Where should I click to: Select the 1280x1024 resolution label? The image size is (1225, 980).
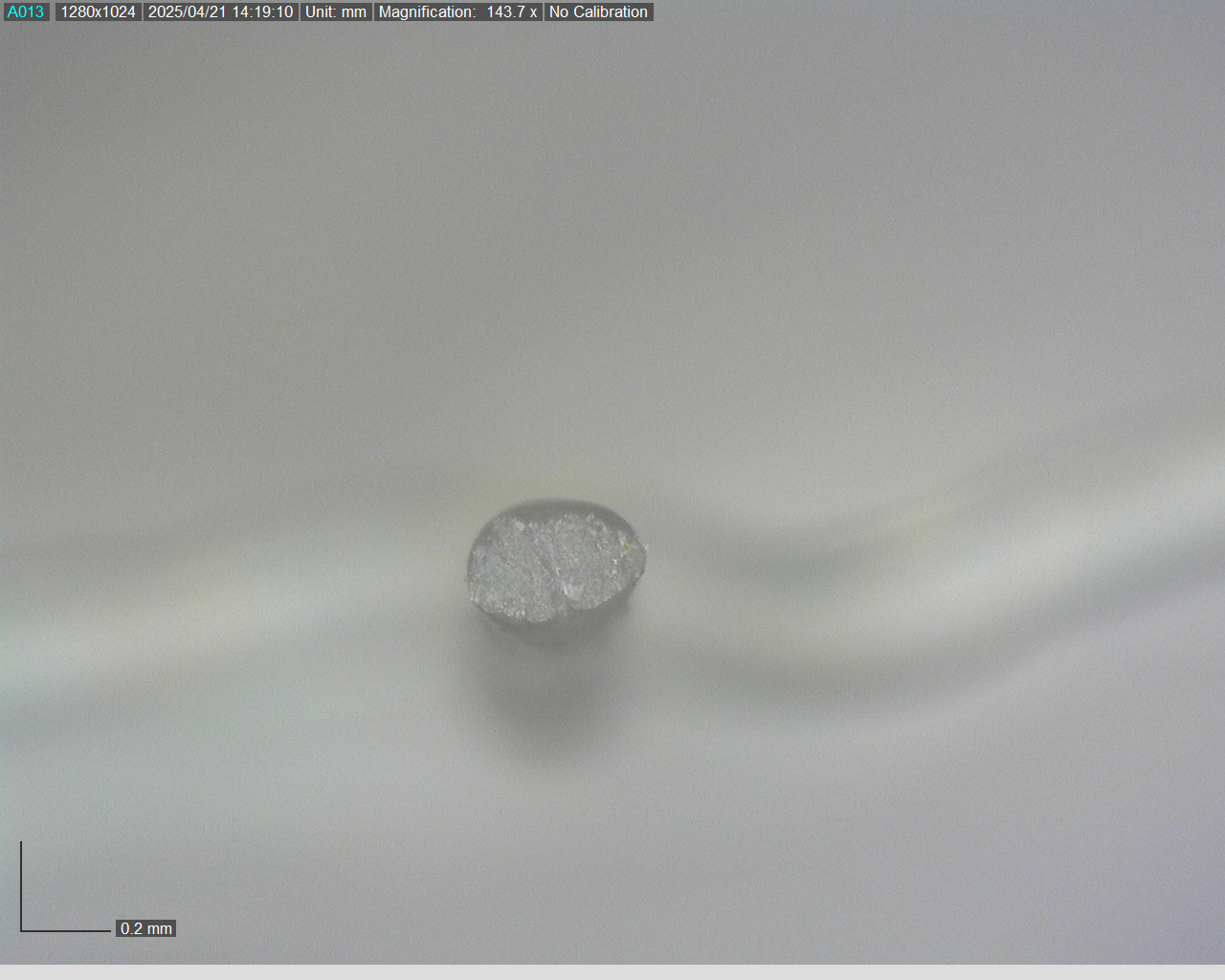pyautogui.click(x=98, y=12)
